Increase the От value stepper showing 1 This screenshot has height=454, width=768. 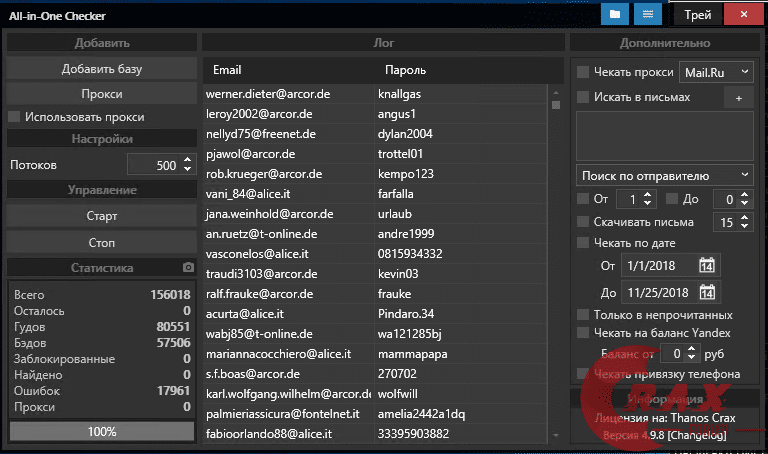point(648,194)
